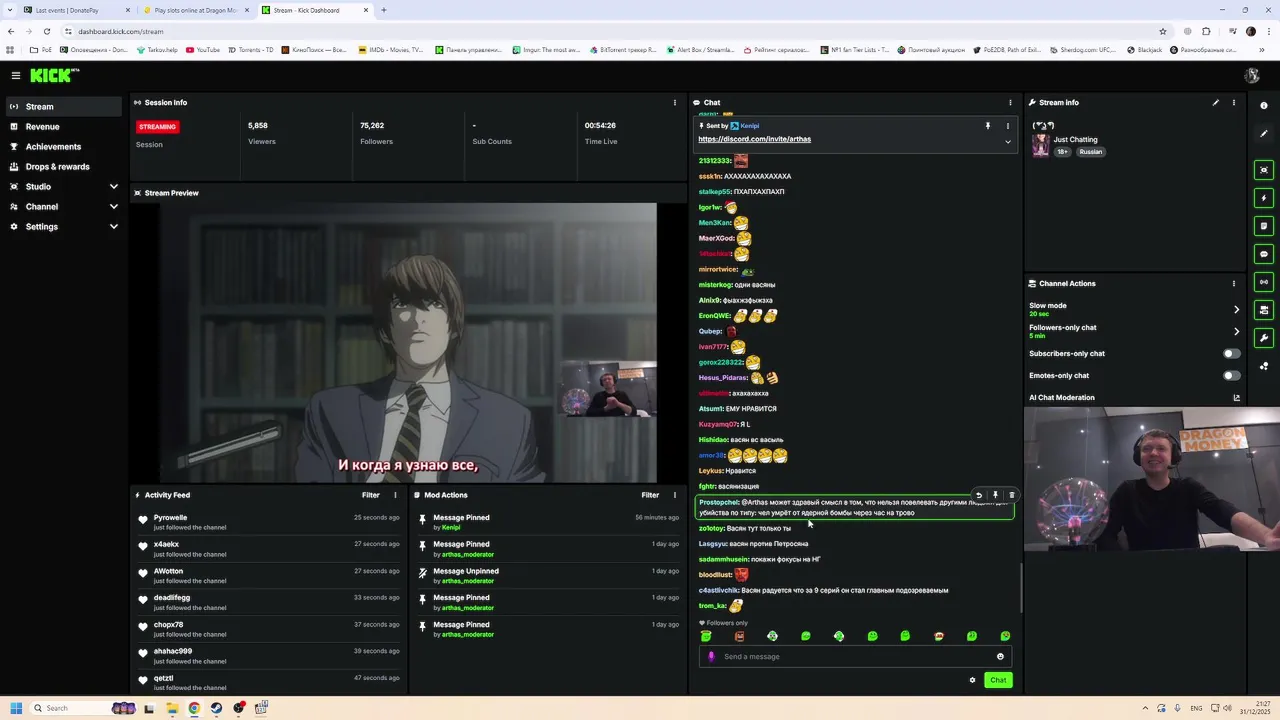
Task: Open user avatar in top right corner
Action: click(x=1251, y=76)
